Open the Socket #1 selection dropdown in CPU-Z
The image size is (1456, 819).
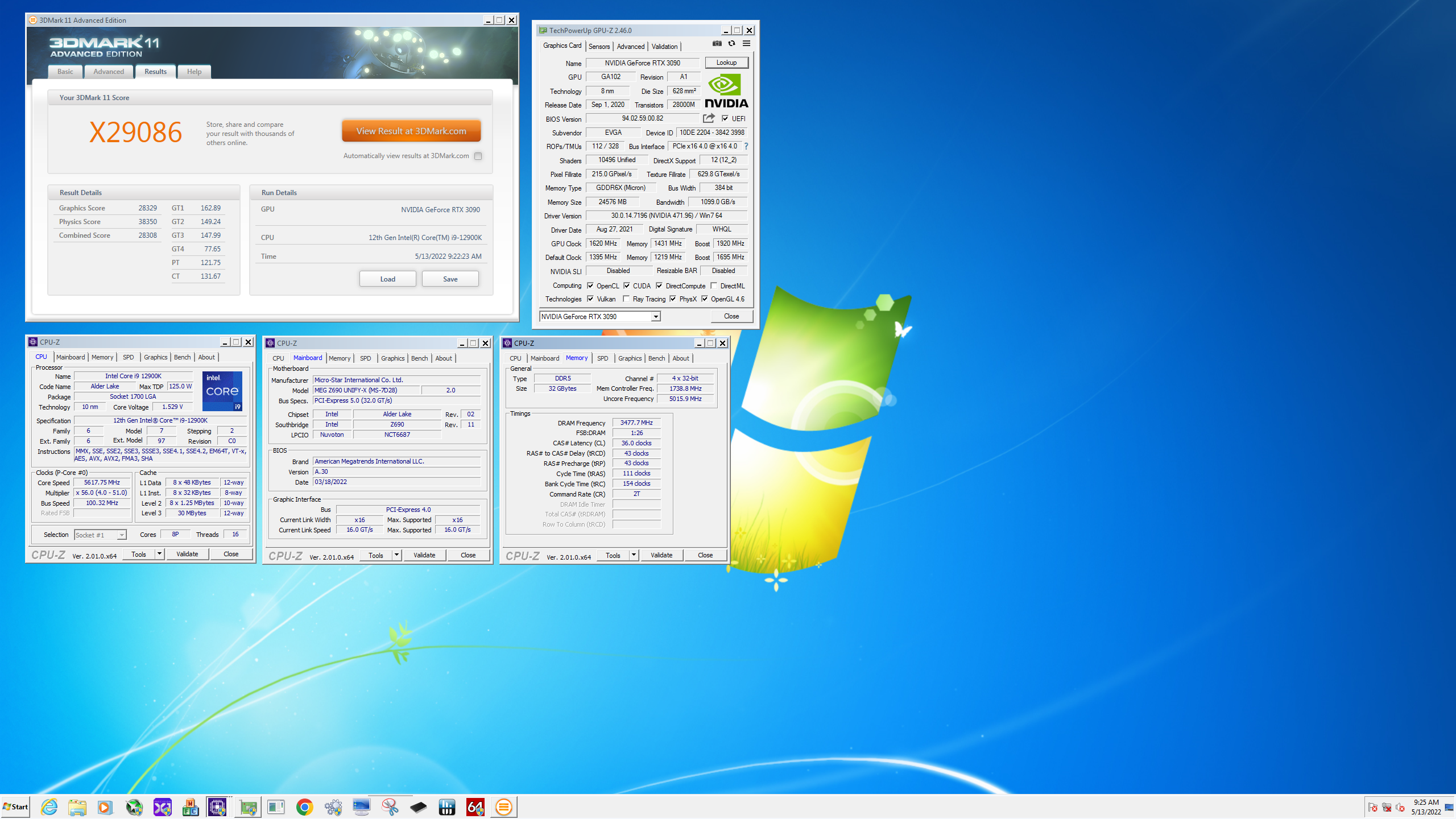click(x=100, y=535)
